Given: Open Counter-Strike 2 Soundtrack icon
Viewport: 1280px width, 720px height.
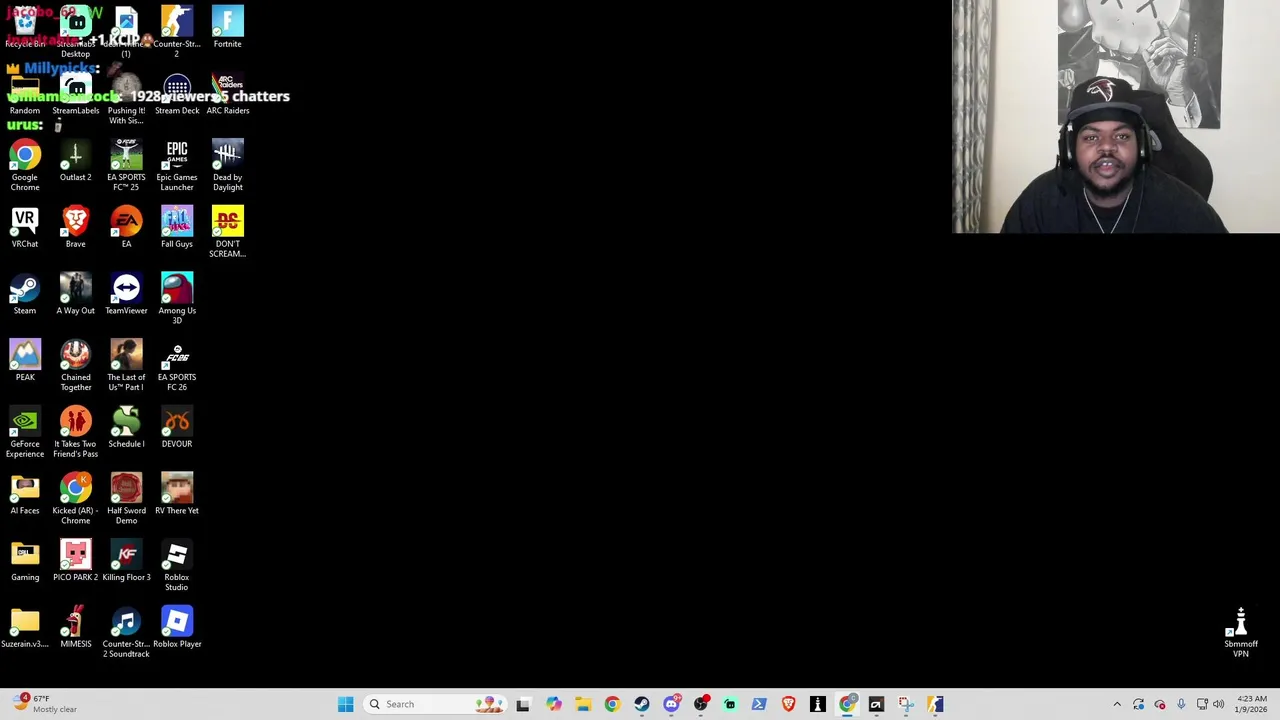Looking at the screenshot, I should coord(126,633).
